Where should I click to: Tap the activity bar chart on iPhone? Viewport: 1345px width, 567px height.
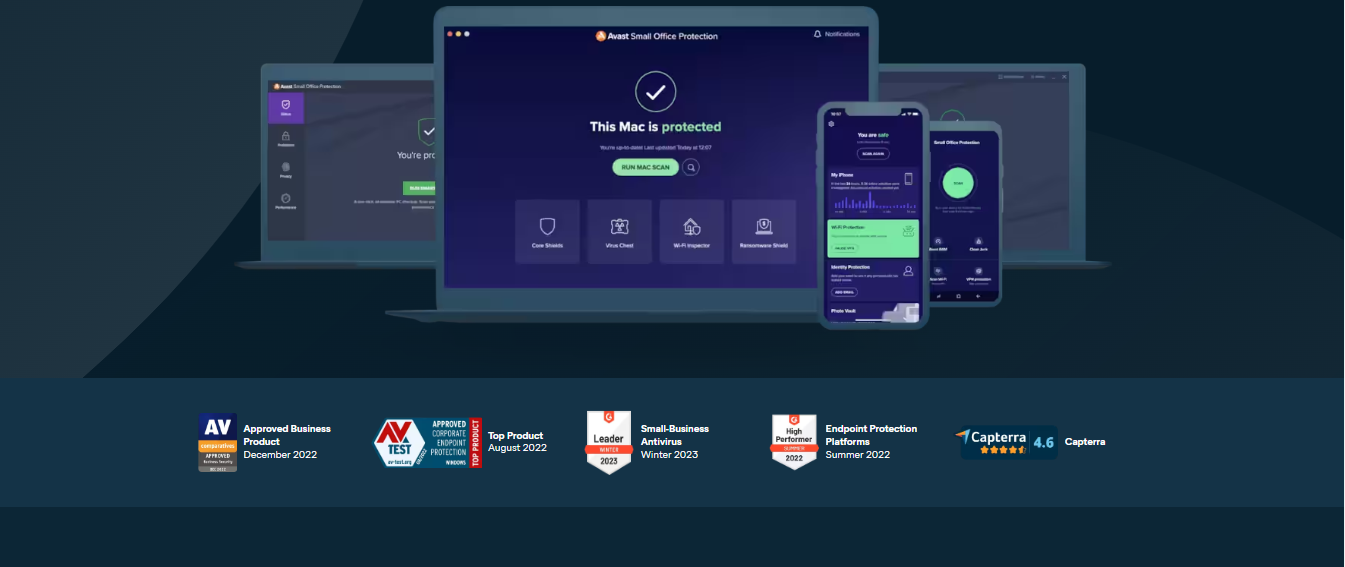point(873,201)
